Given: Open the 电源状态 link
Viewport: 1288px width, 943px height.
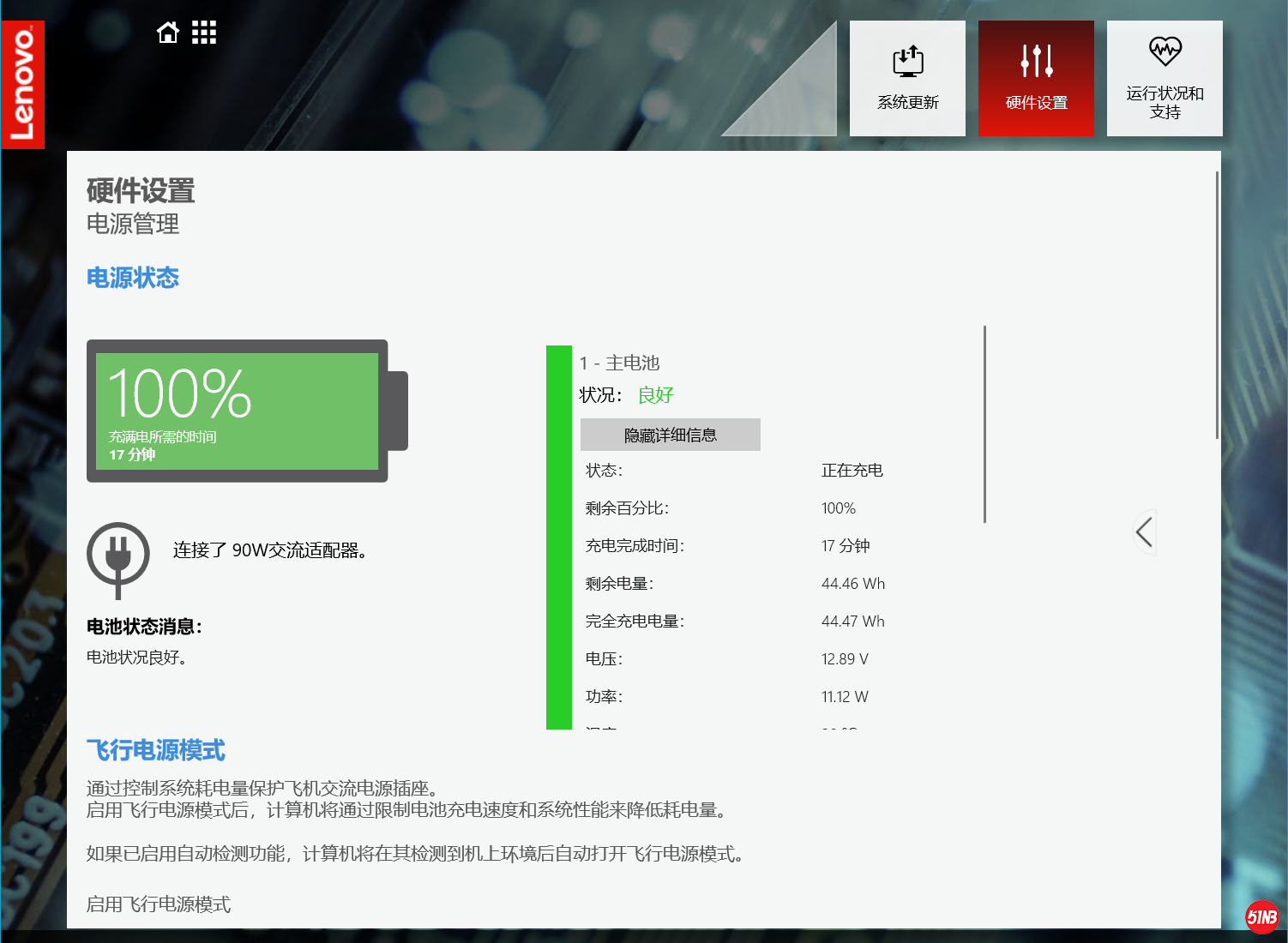Looking at the screenshot, I should pos(133,277).
